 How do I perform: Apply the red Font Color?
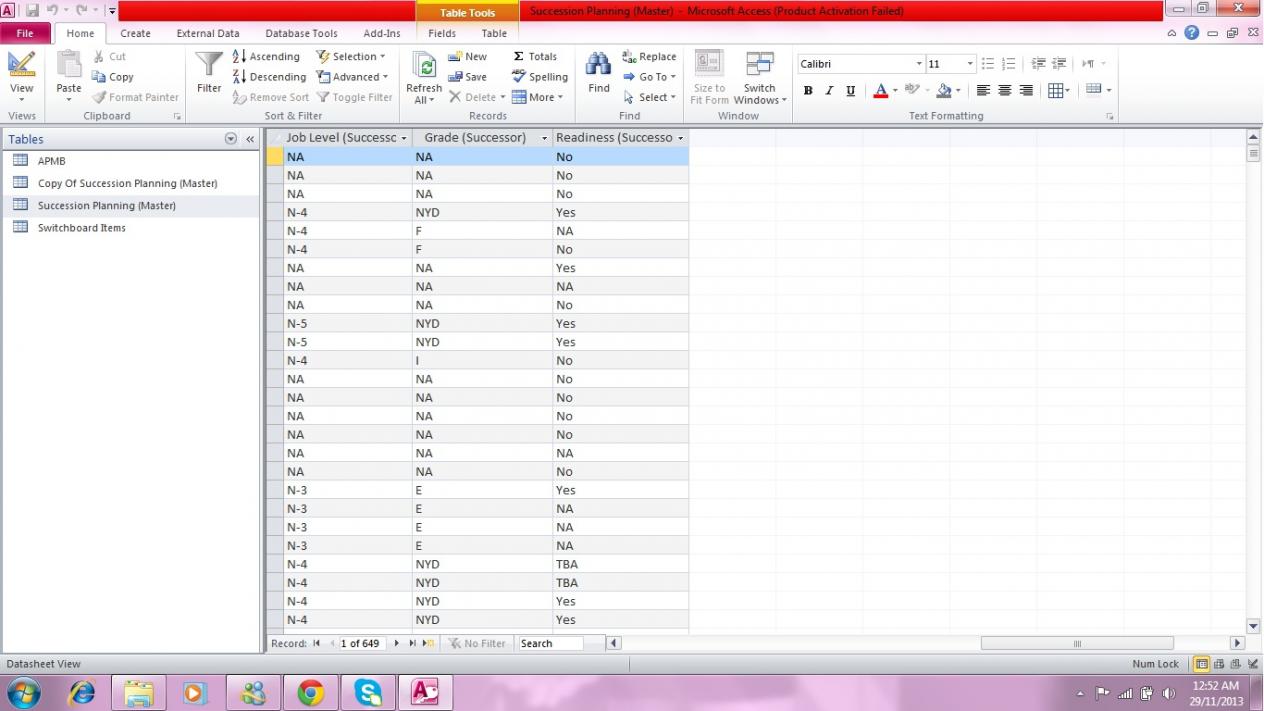click(880, 91)
